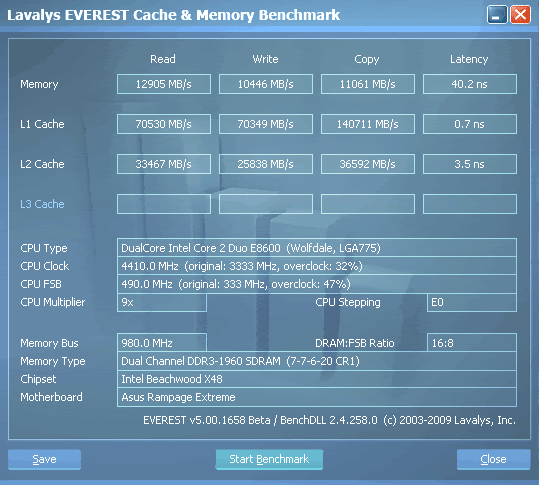Click the red X title bar icon
Viewport: 539px width, 485px height.
click(520, 15)
